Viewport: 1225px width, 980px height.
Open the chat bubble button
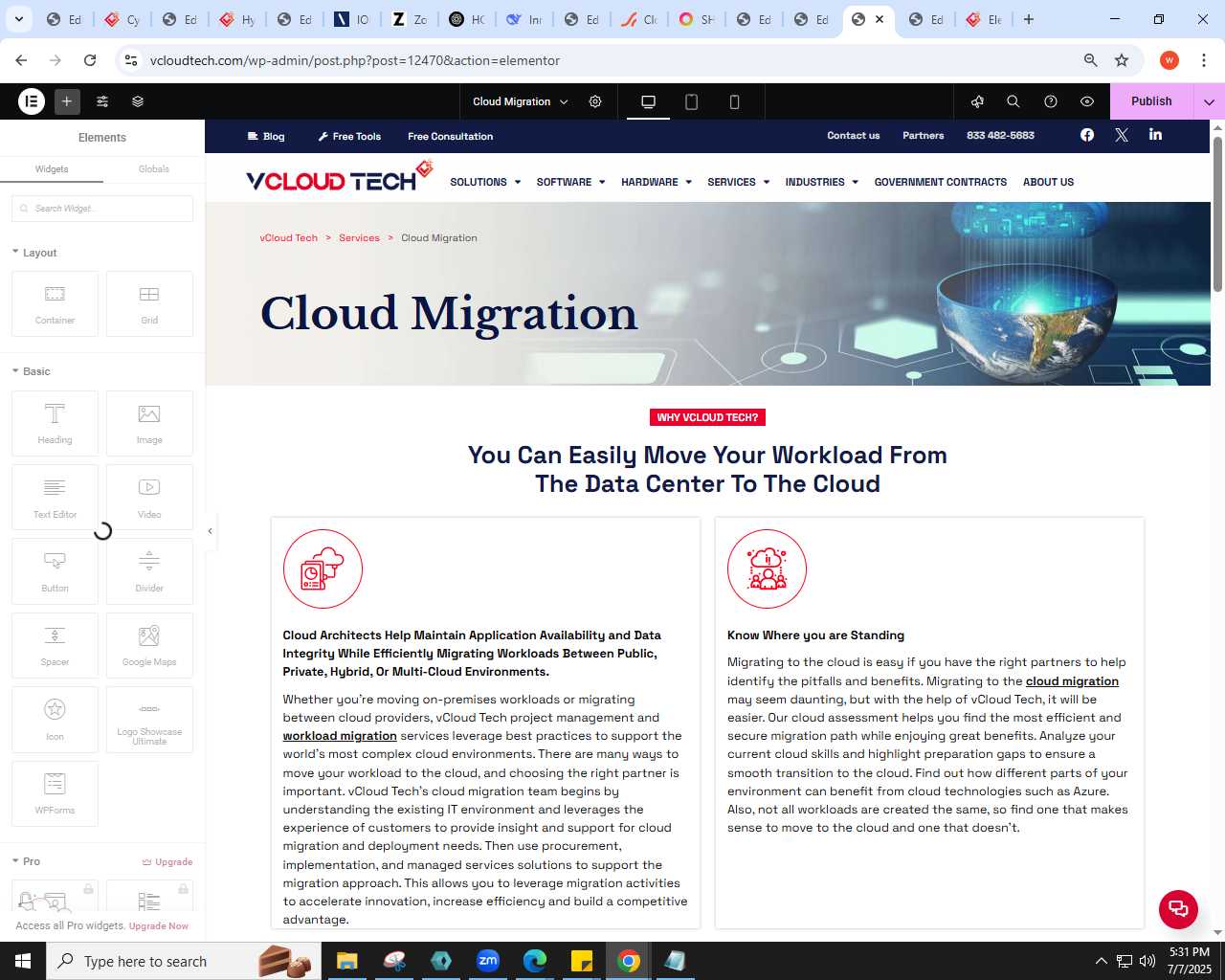[1178, 909]
